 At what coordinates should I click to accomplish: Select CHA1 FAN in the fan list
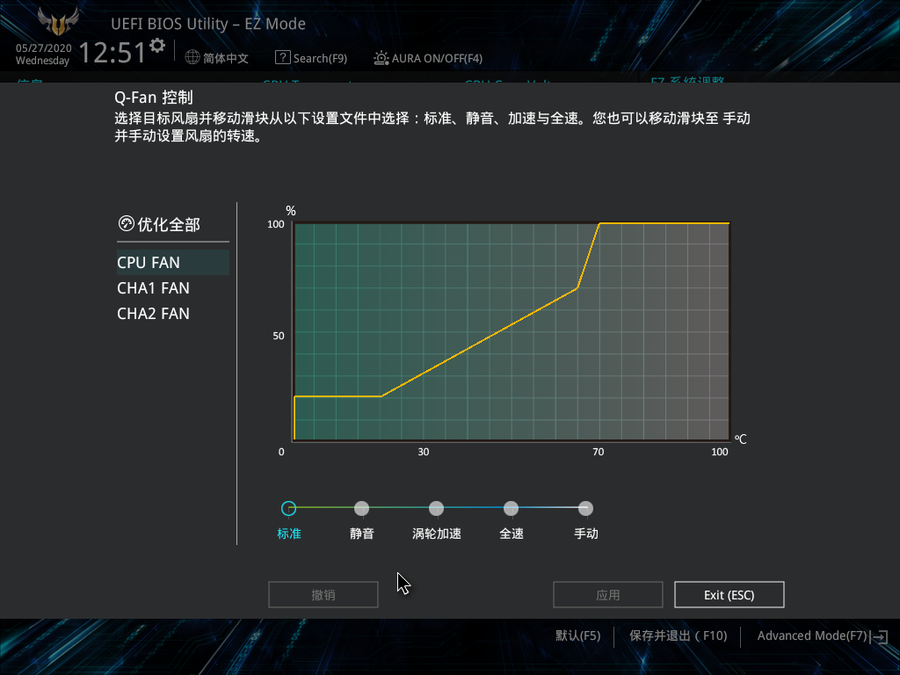tap(153, 288)
